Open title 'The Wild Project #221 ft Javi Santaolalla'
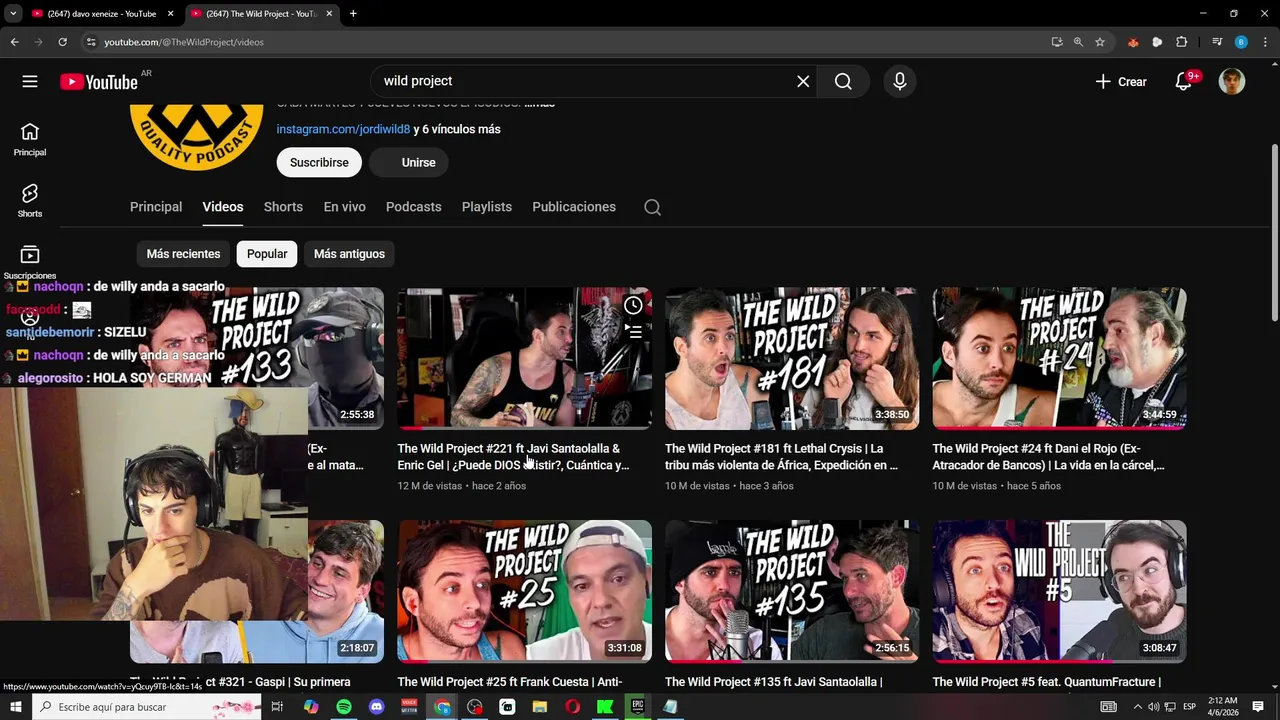The height and width of the screenshot is (720, 1280). point(513,457)
